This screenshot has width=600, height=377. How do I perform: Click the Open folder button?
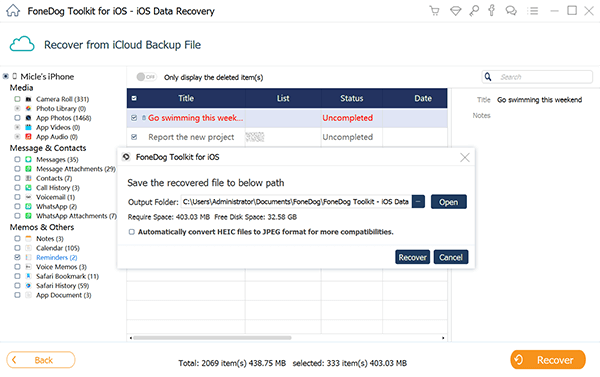448,202
